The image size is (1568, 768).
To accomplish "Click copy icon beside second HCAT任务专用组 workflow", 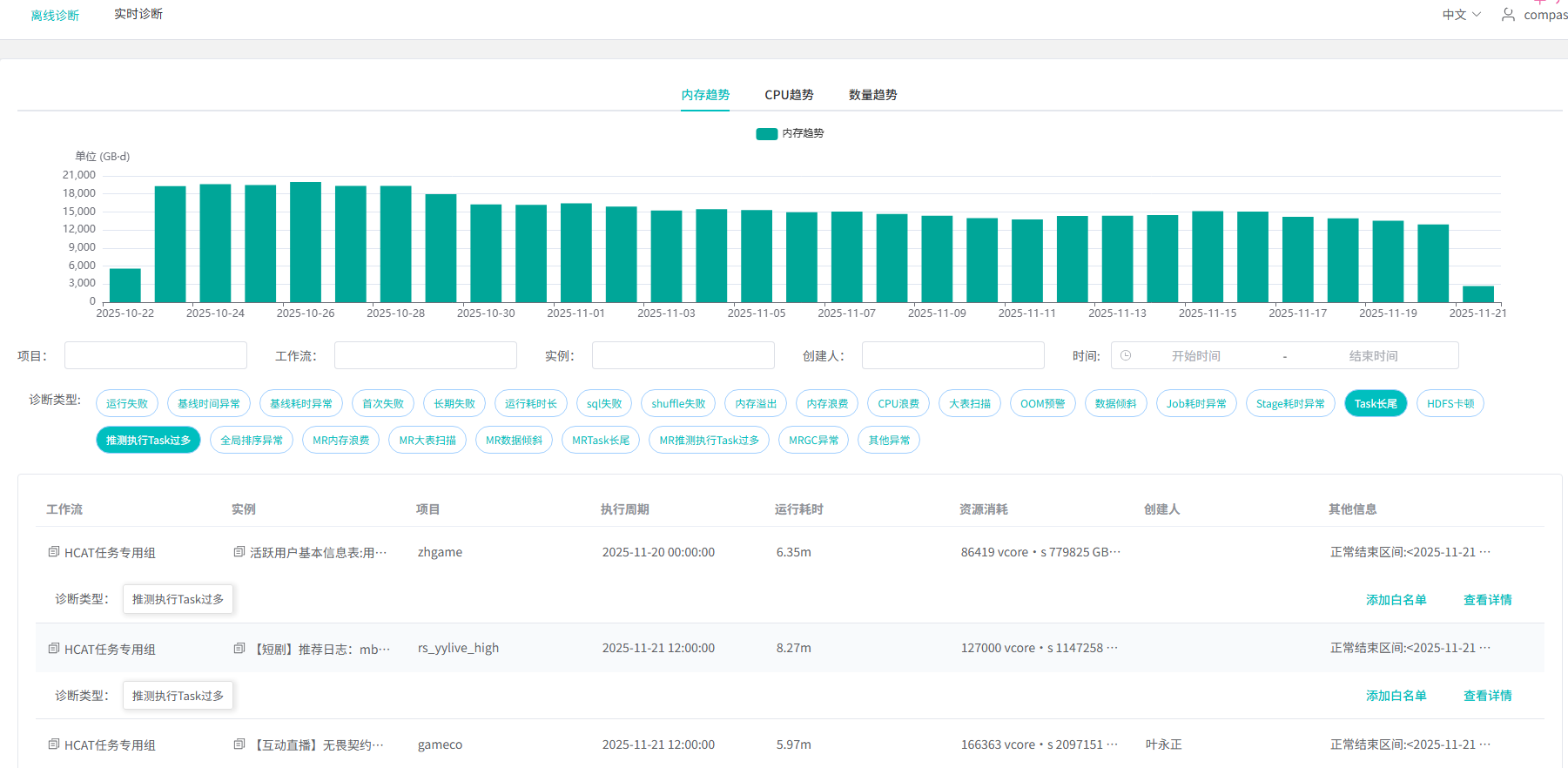I will pos(54,648).
